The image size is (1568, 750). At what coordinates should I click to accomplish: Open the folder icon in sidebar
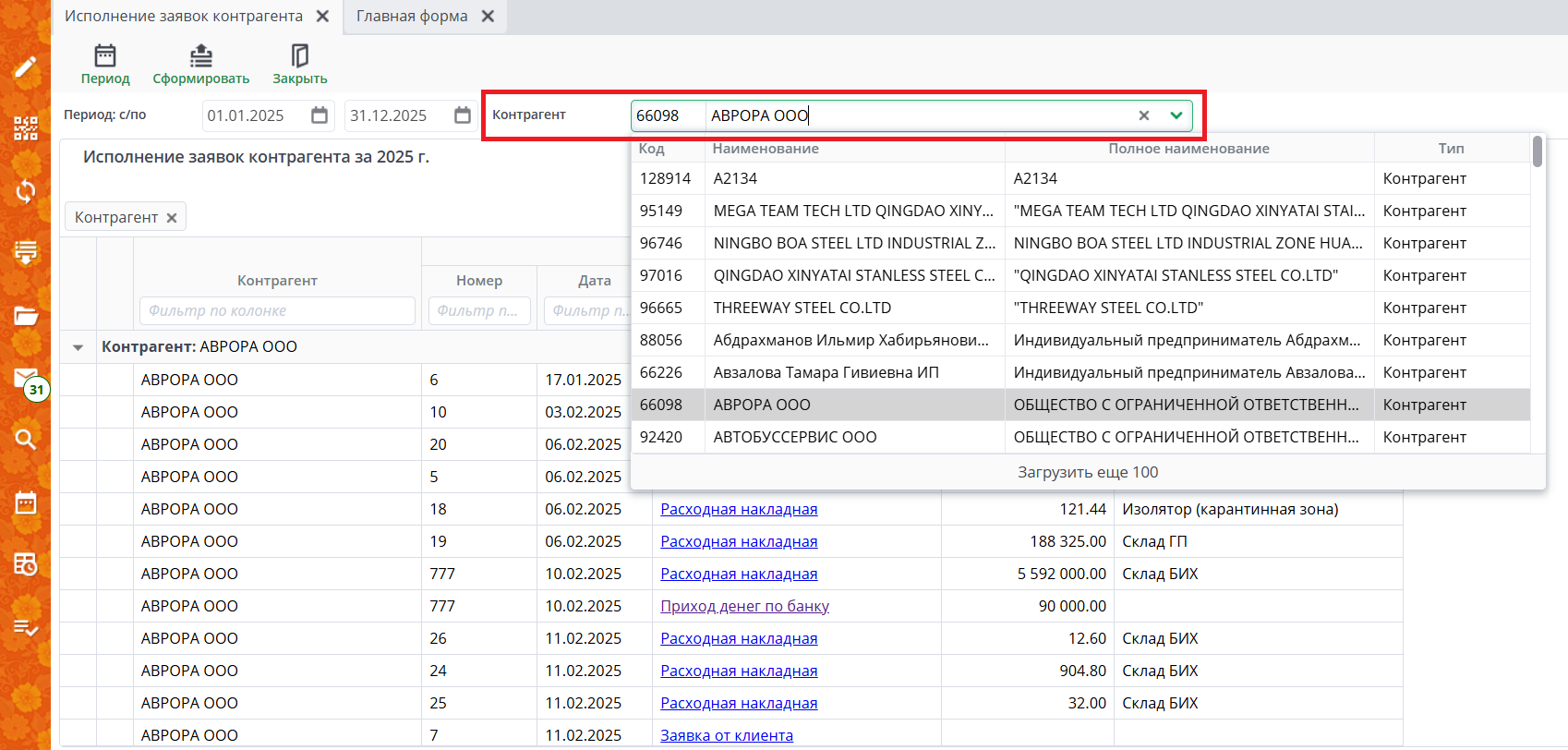25,316
